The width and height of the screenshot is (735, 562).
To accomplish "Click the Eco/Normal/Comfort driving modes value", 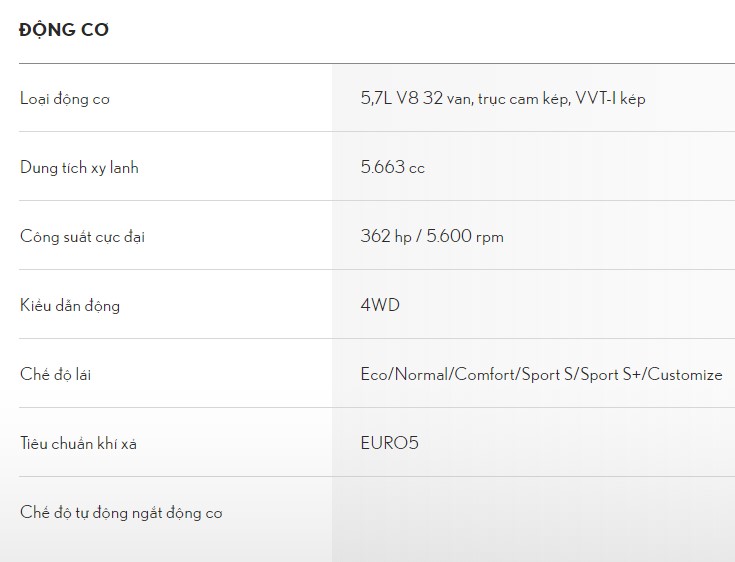I will [541, 375].
